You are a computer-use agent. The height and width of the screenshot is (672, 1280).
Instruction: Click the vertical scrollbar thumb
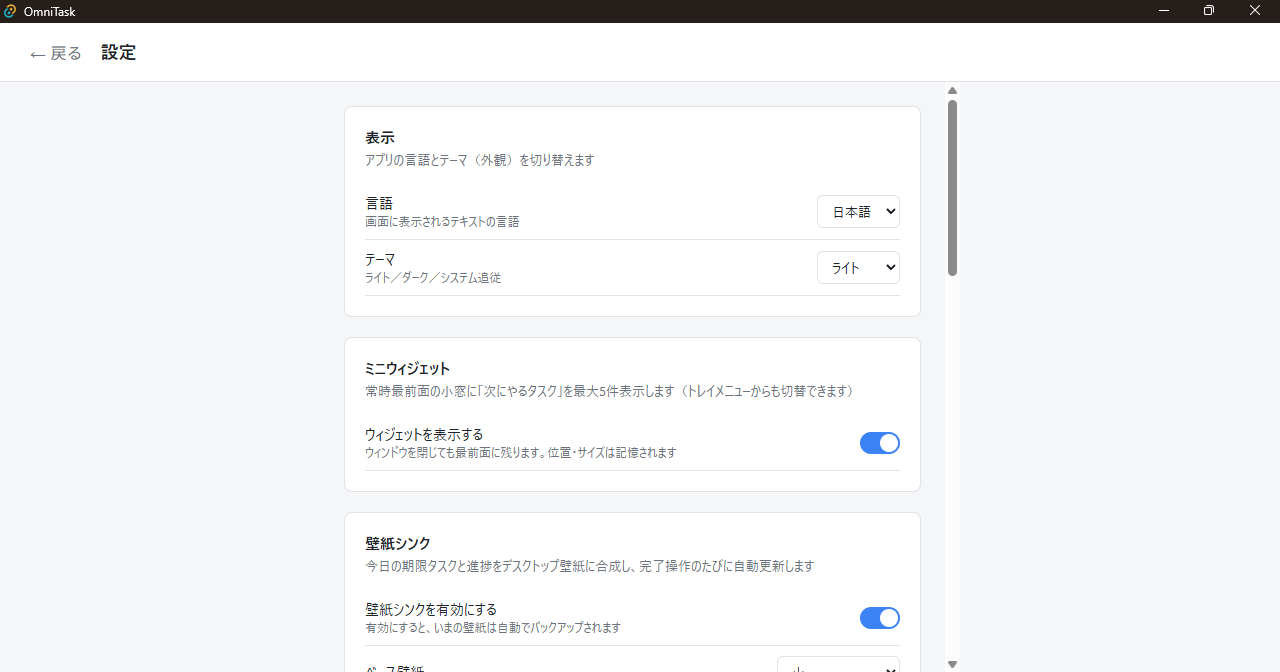(x=952, y=187)
